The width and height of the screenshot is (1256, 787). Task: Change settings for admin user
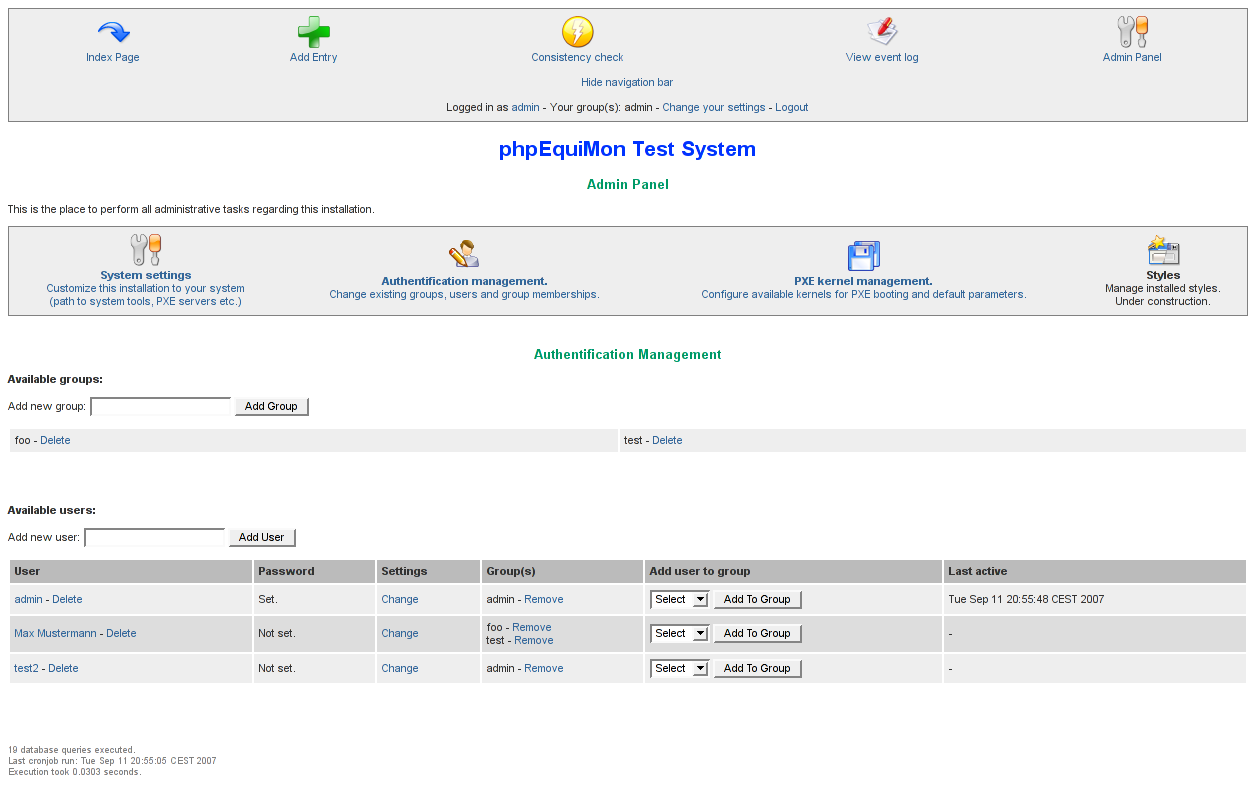tap(399, 599)
